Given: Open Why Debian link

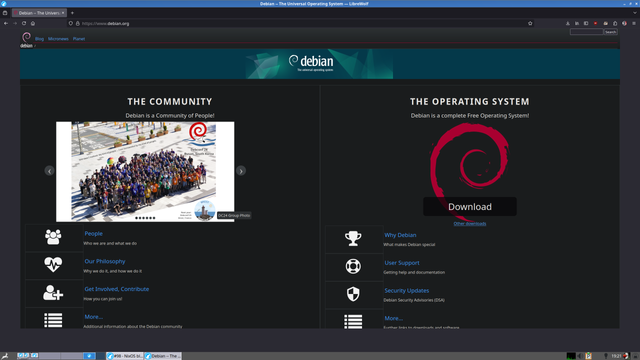Looking at the screenshot, I should (400, 235).
